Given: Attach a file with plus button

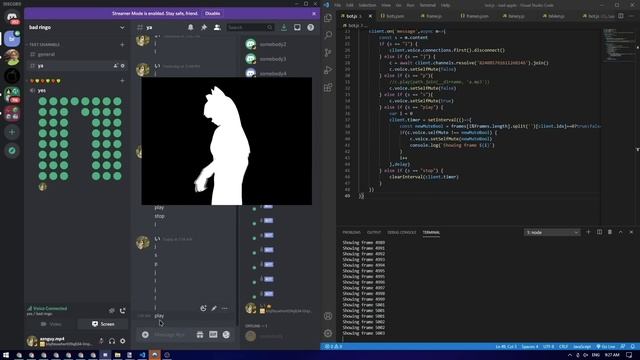Looking at the screenshot, I should 145,335.
